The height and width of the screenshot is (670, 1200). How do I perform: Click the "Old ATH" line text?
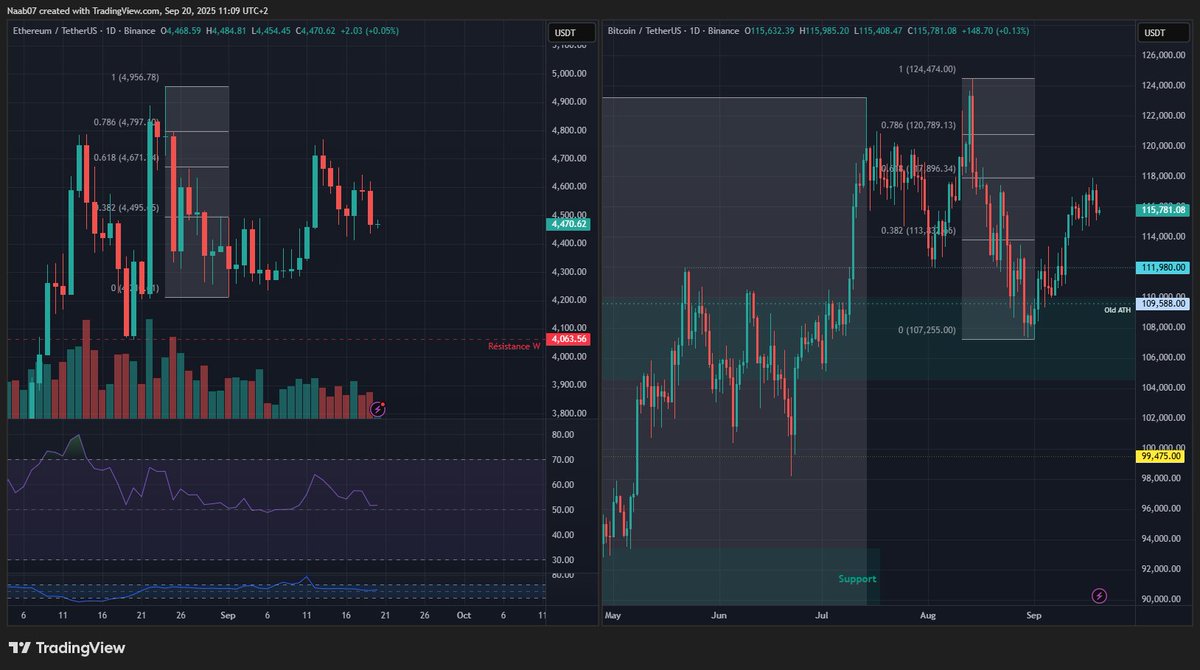[x=1117, y=310]
